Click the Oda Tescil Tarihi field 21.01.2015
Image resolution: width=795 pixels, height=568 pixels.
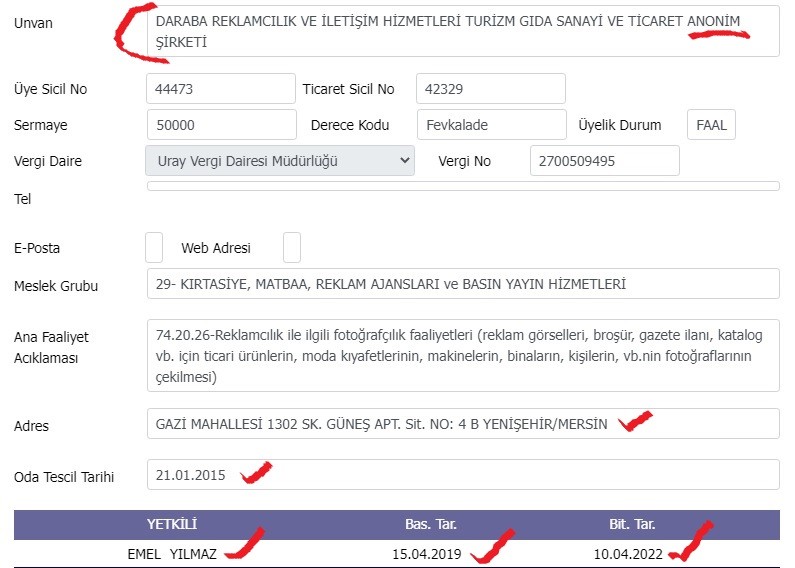point(463,475)
